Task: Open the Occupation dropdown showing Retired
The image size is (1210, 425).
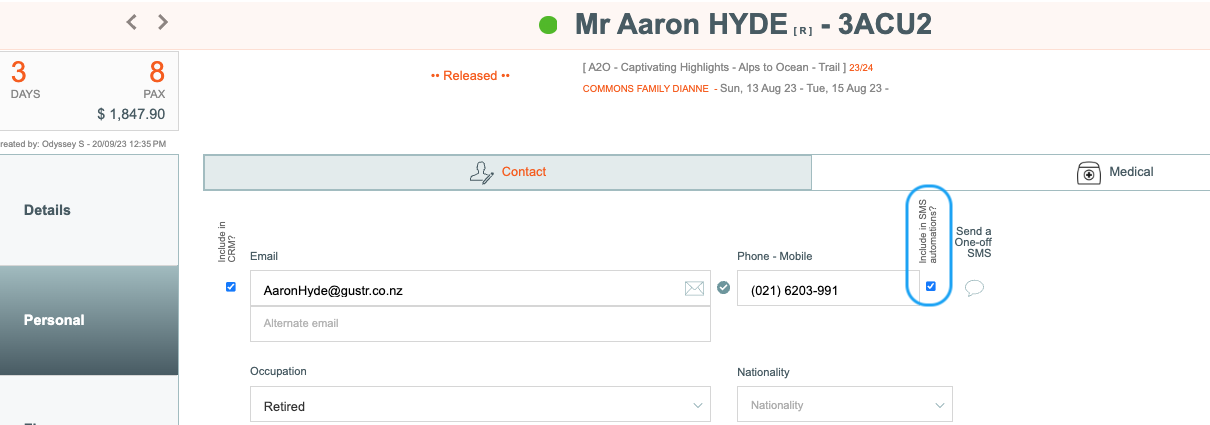Action: tap(480, 405)
